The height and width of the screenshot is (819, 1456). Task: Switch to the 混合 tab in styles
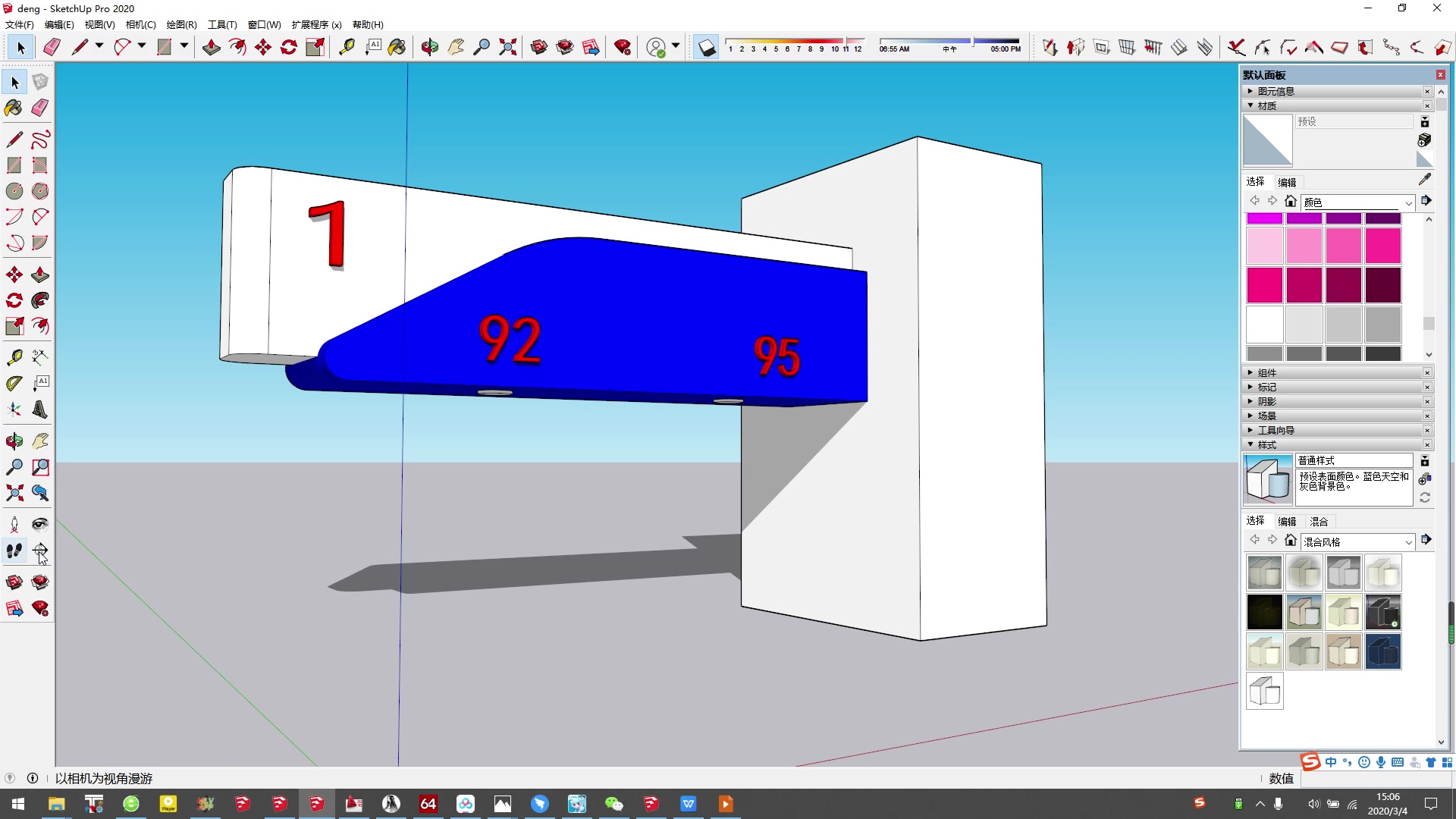(x=1319, y=521)
